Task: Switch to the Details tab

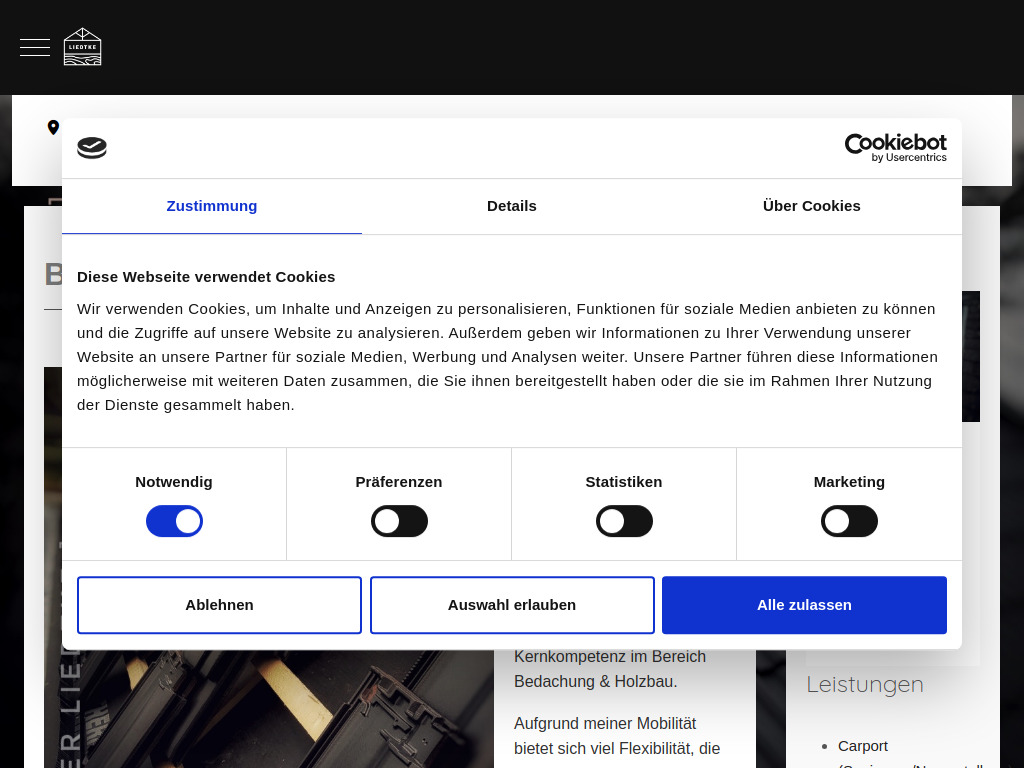Action: click(x=511, y=206)
